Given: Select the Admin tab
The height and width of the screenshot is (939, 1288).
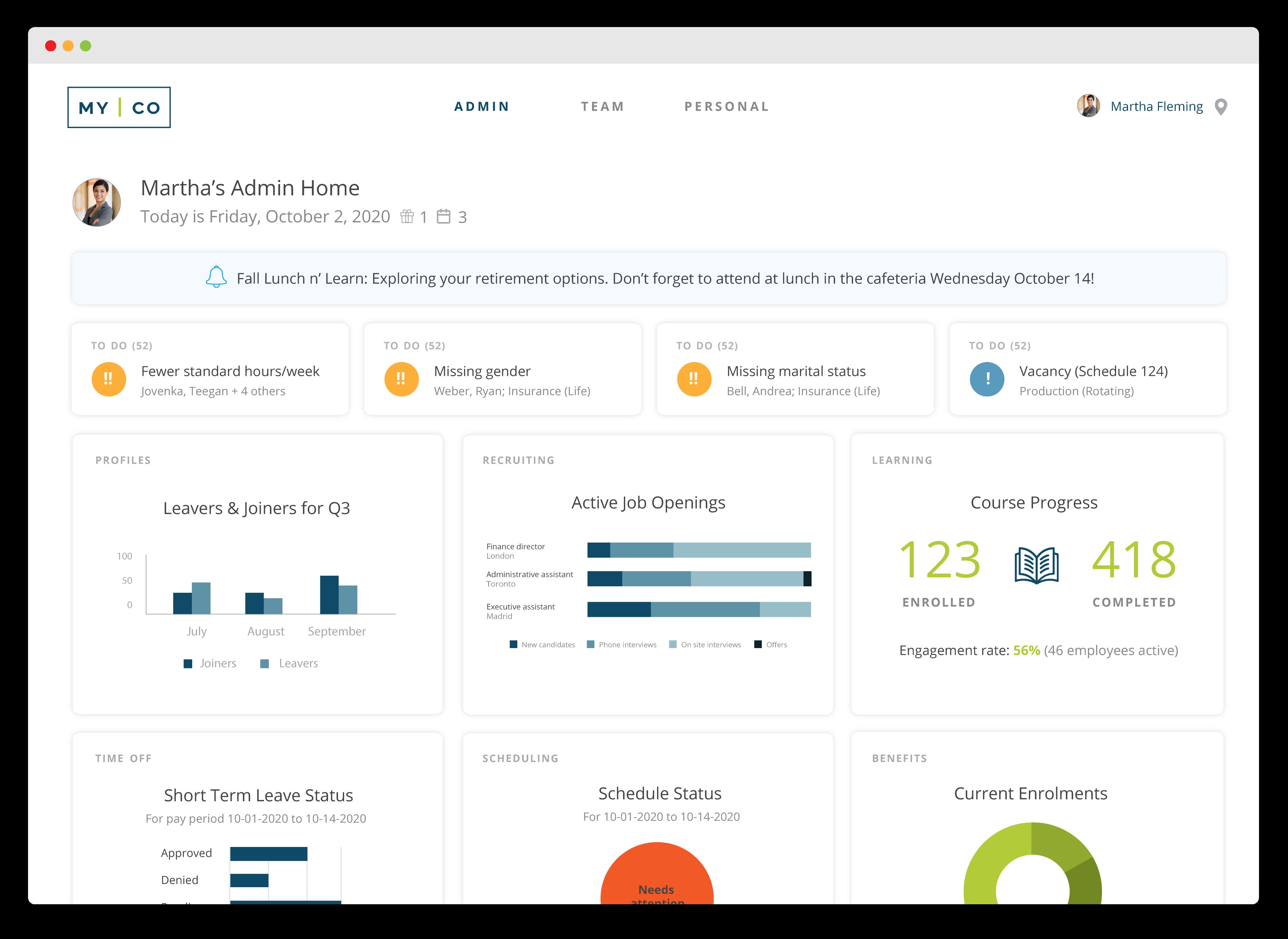Looking at the screenshot, I should click(482, 107).
